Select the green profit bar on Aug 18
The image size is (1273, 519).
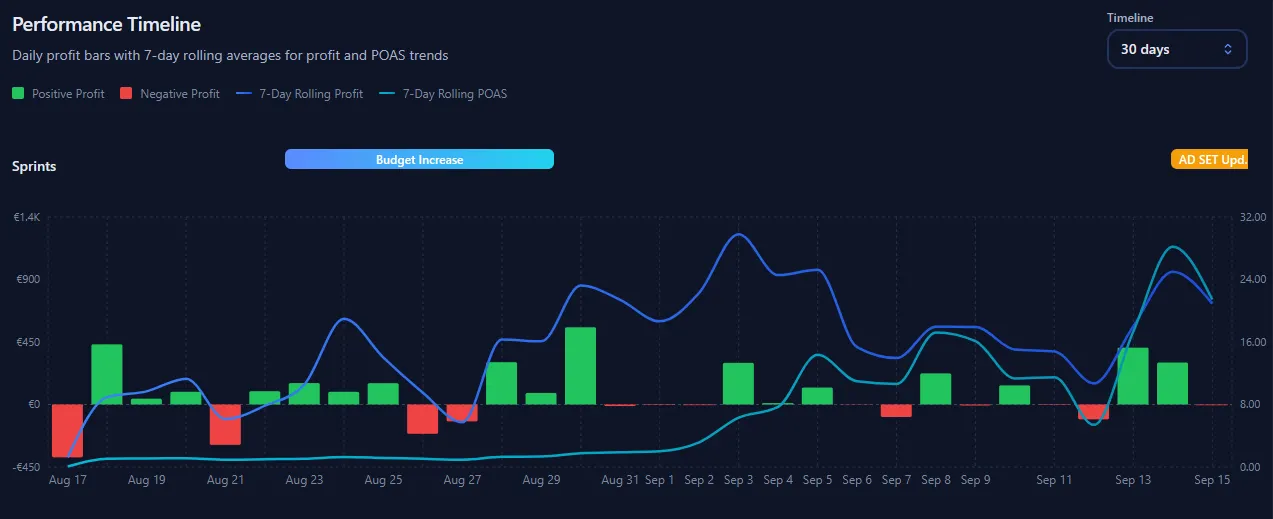[107, 374]
